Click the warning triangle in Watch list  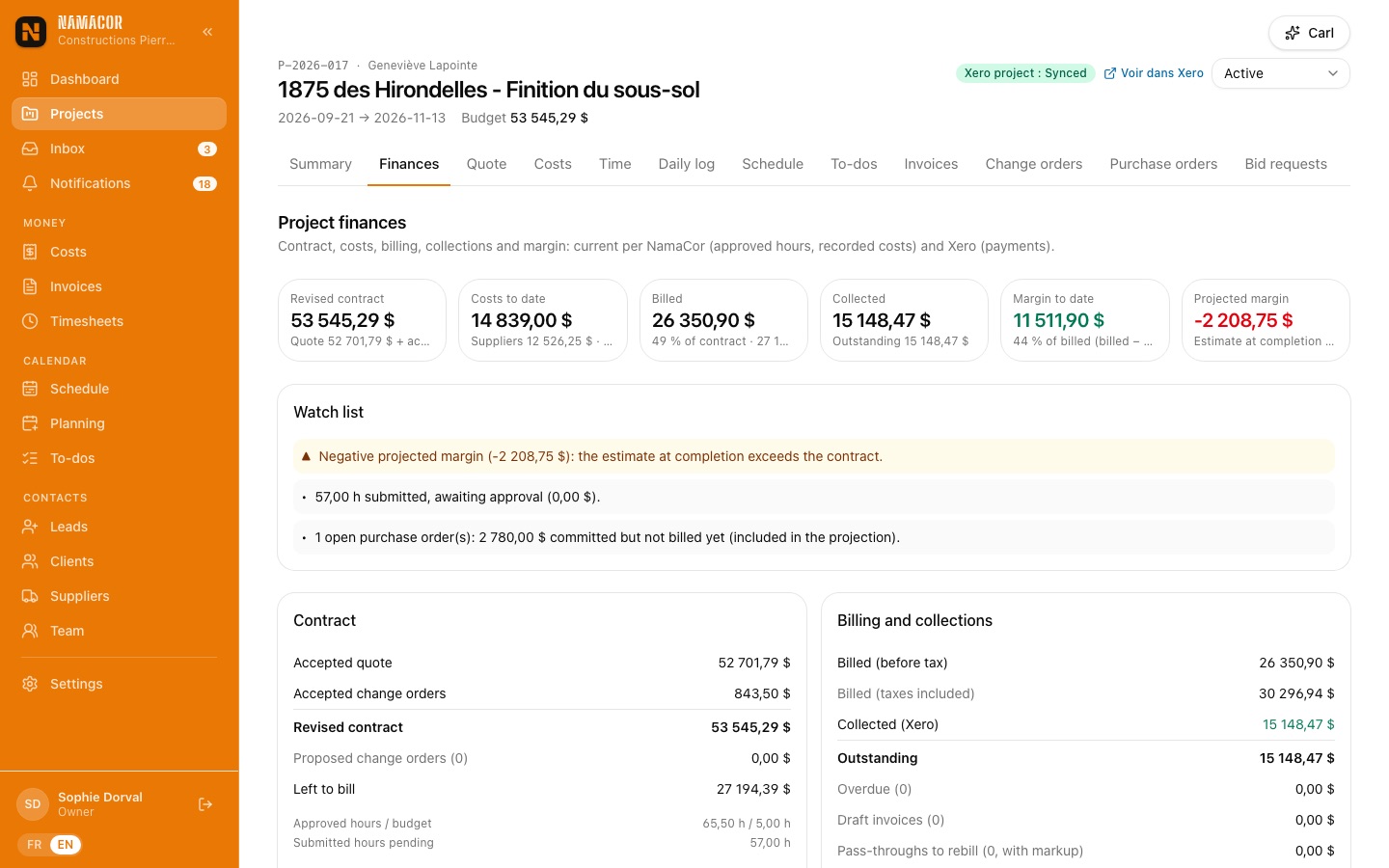(306, 456)
